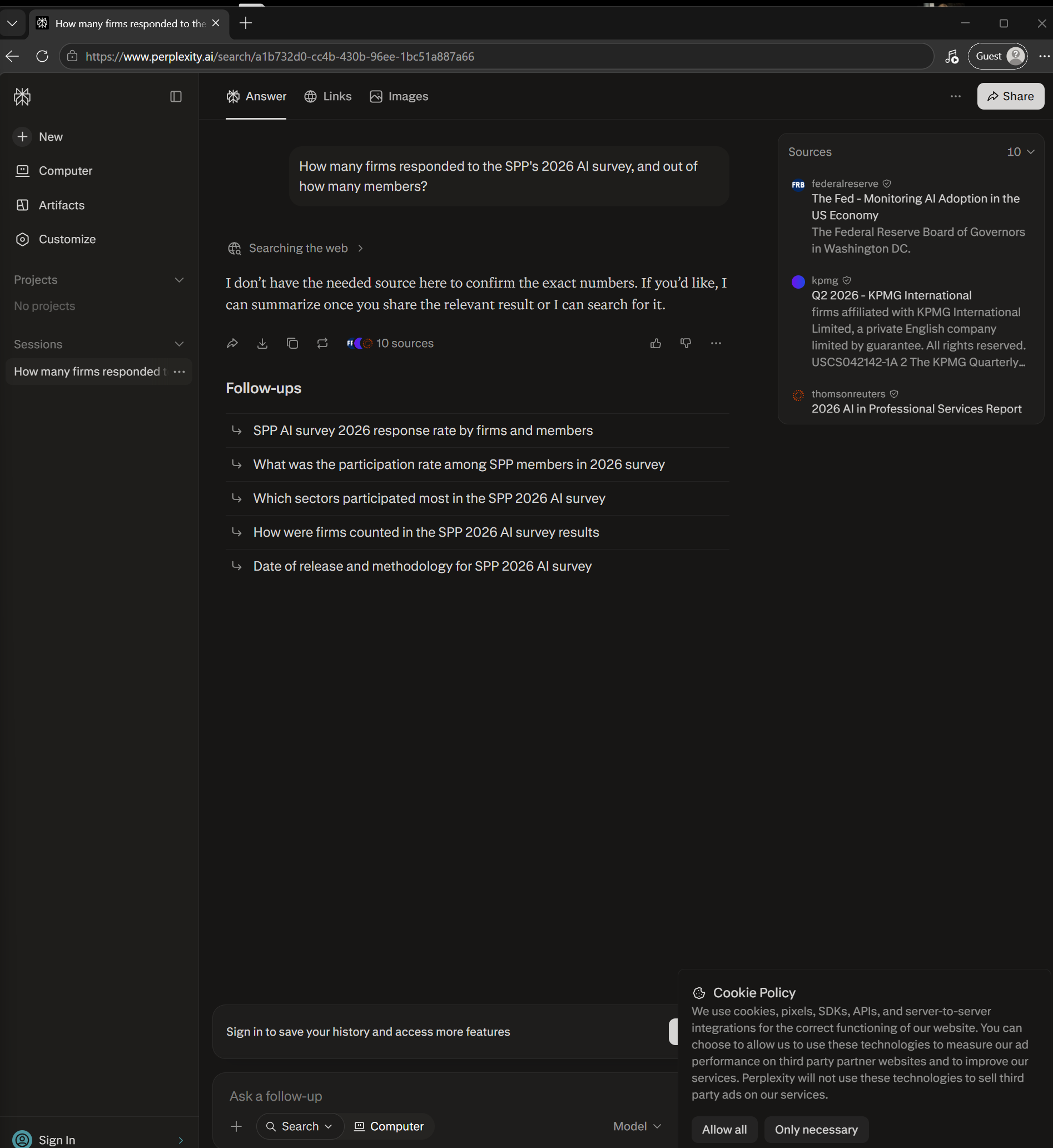Copy the answer text
This screenshot has height=1148, width=1053.
[x=292, y=343]
